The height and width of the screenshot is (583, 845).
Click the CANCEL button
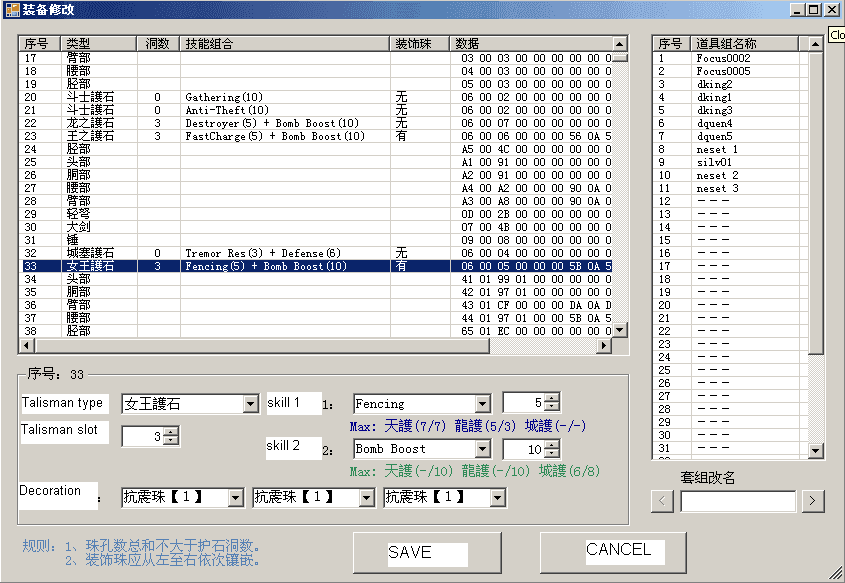click(613, 552)
